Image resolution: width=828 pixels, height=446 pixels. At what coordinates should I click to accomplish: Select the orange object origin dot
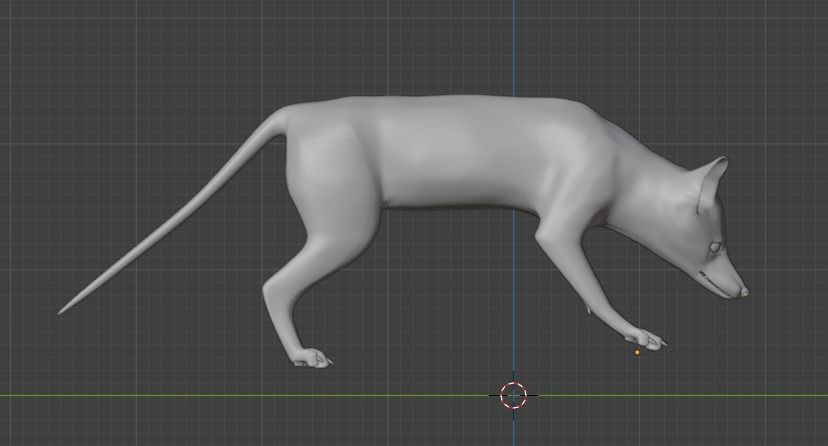[637, 352]
